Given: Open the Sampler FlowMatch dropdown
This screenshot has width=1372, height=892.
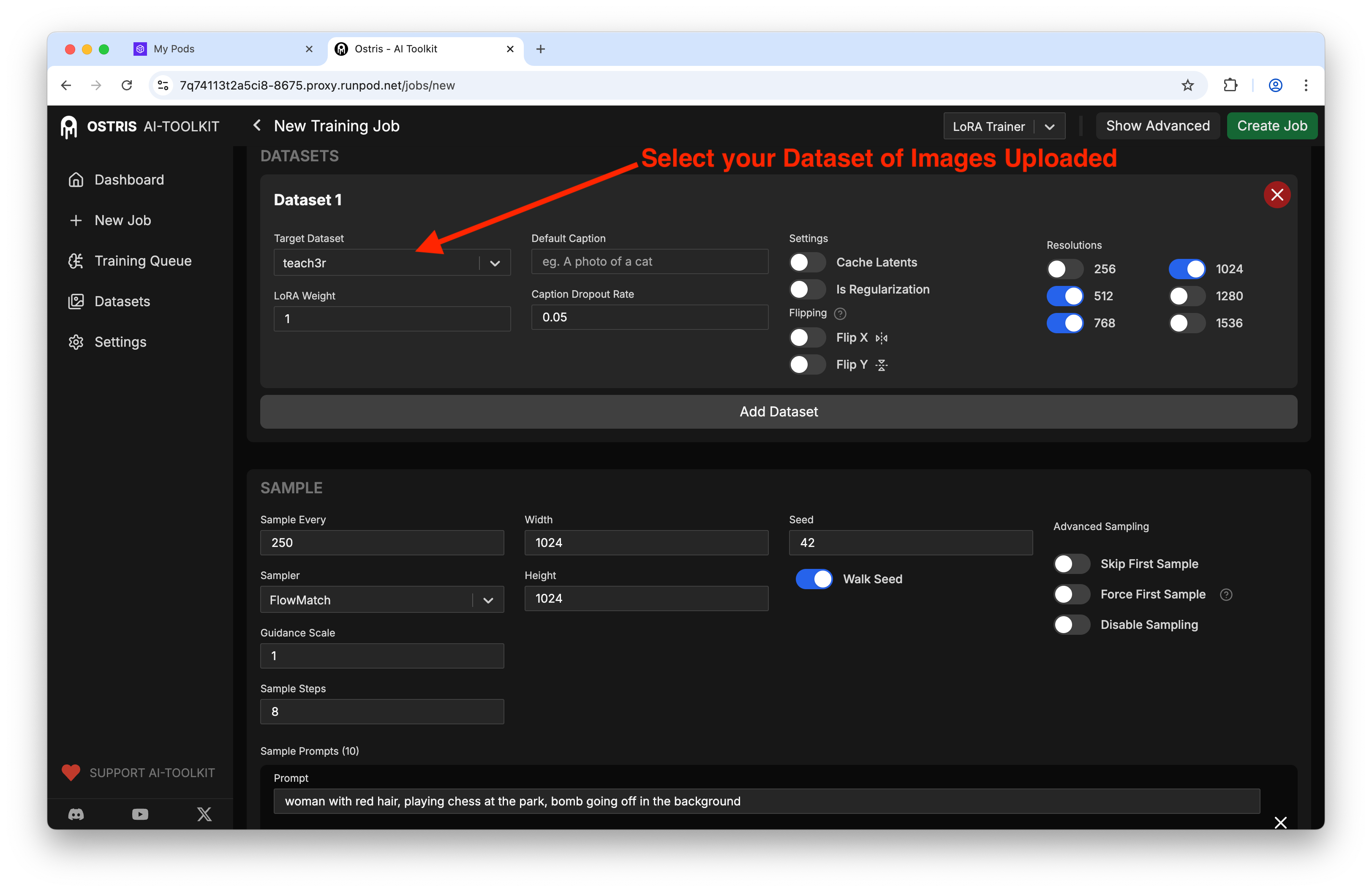Looking at the screenshot, I should coord(381,600).
